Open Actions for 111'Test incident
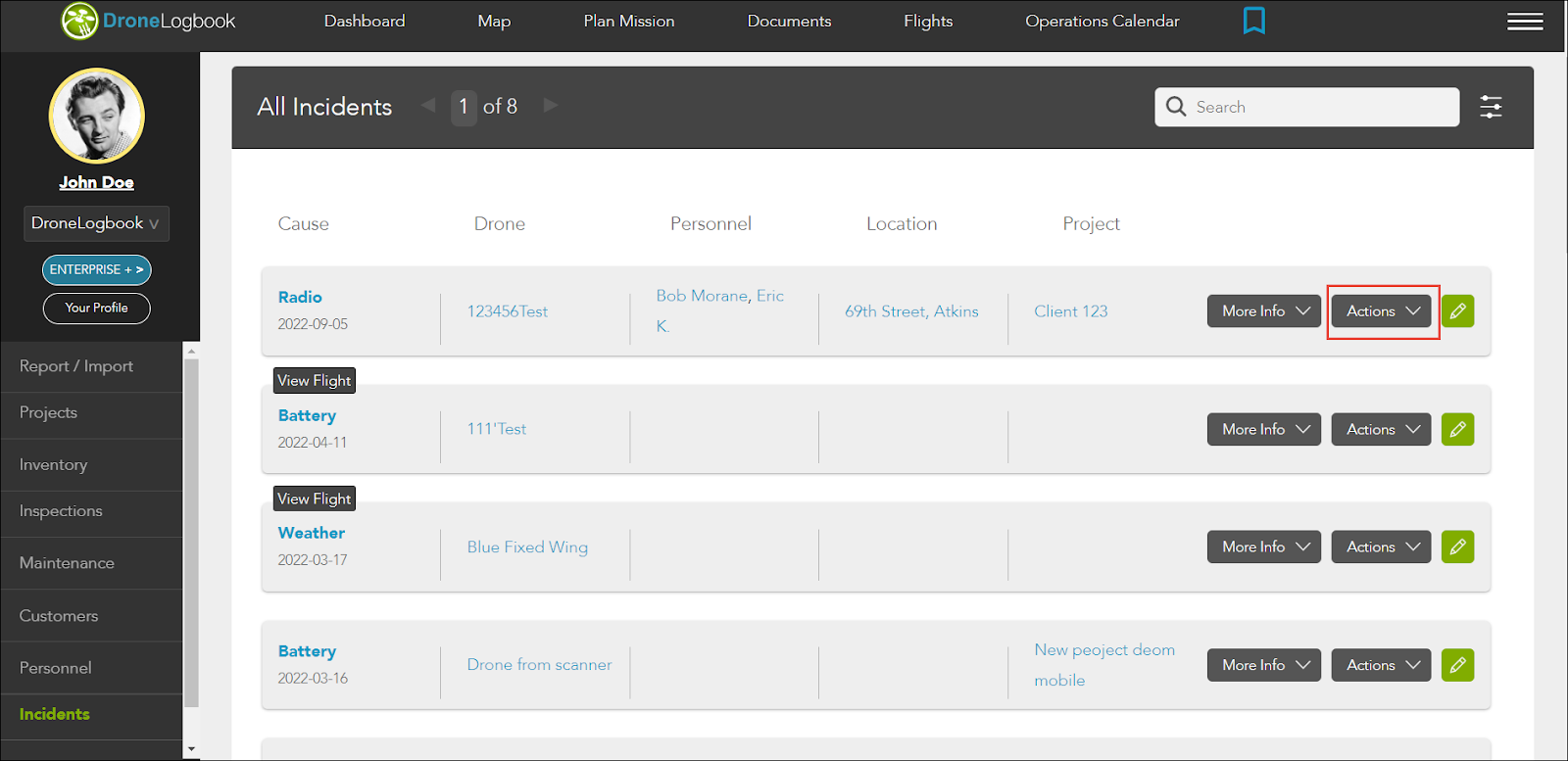 tap(1382, 429)
